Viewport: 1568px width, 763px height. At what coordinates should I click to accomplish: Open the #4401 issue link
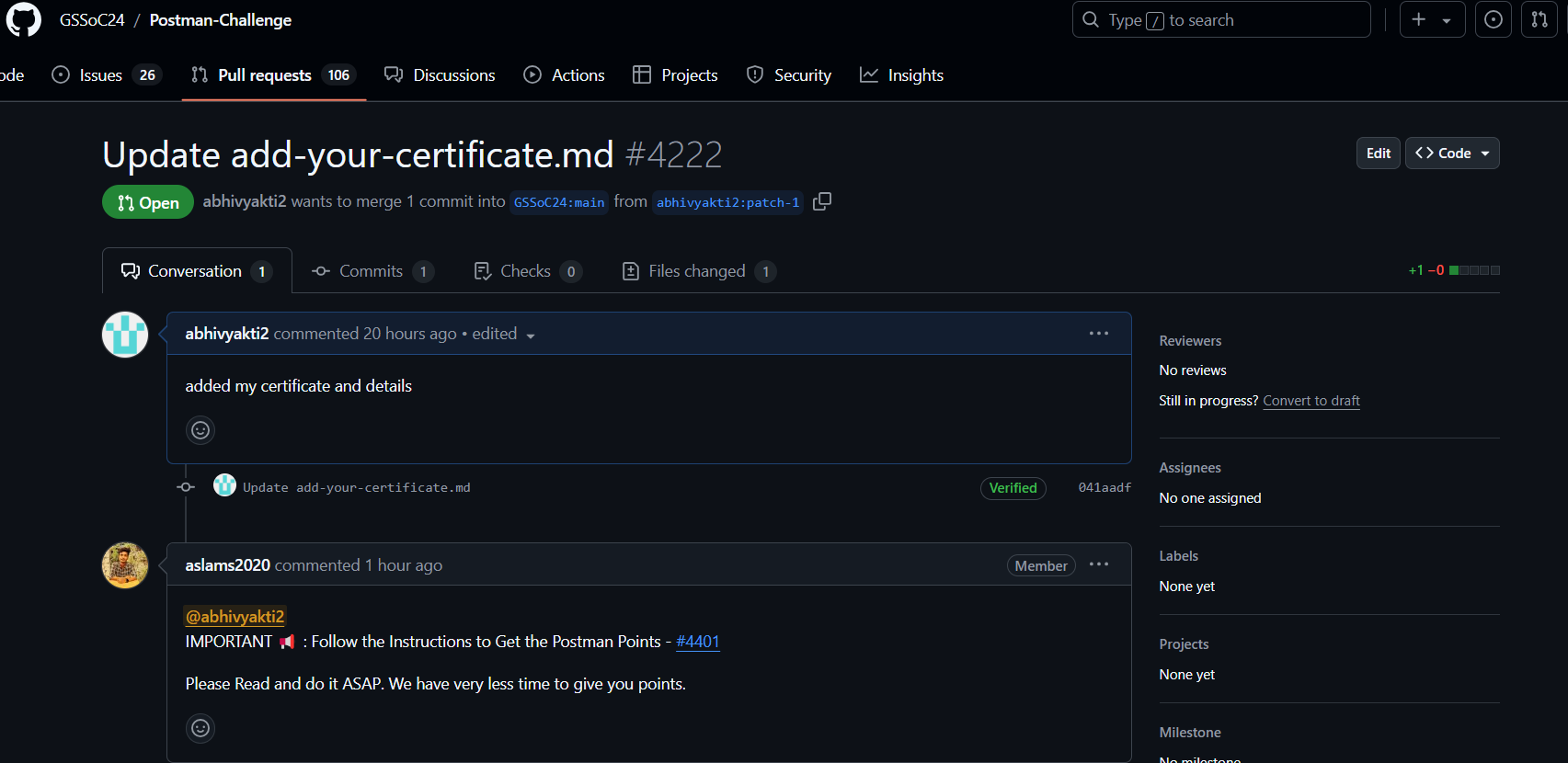click(x=698, y=642)
